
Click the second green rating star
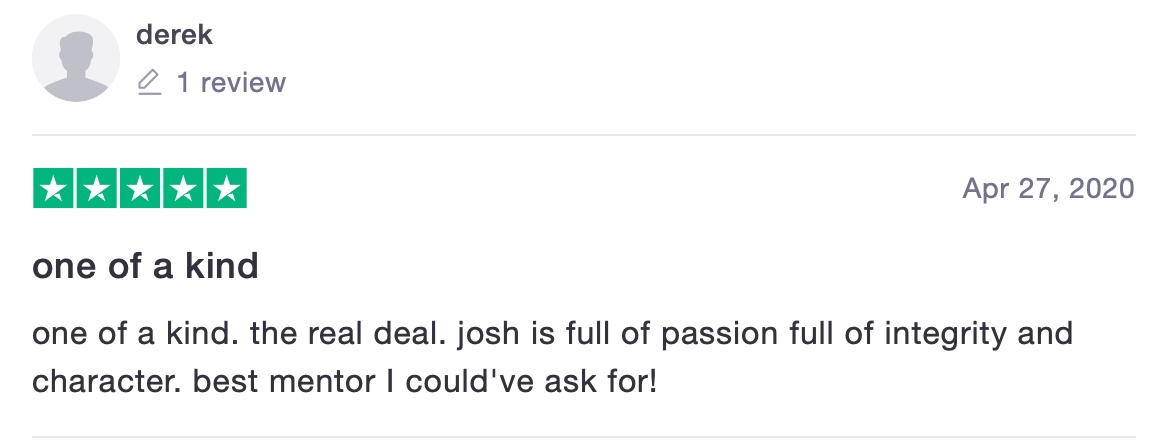pyautogui.click(x=97, y=189)
